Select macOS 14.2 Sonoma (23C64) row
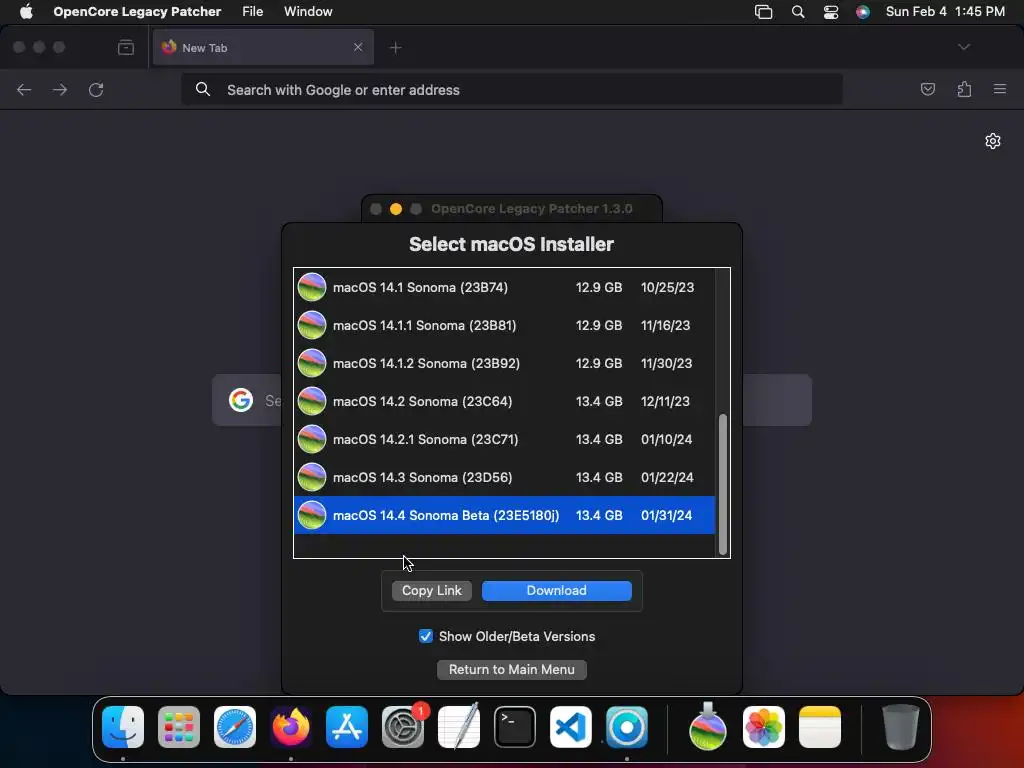1024x768 pixels. [x=504, y=401]
